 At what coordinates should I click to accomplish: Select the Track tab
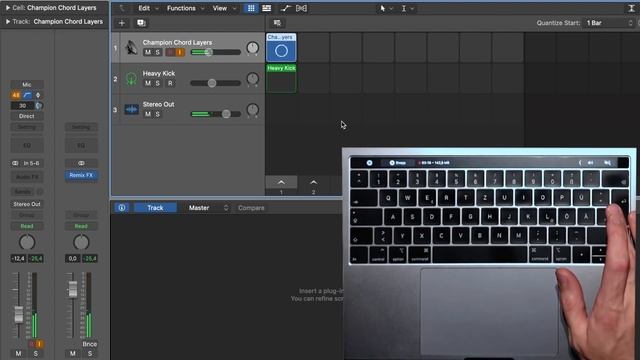click(155, 208)
